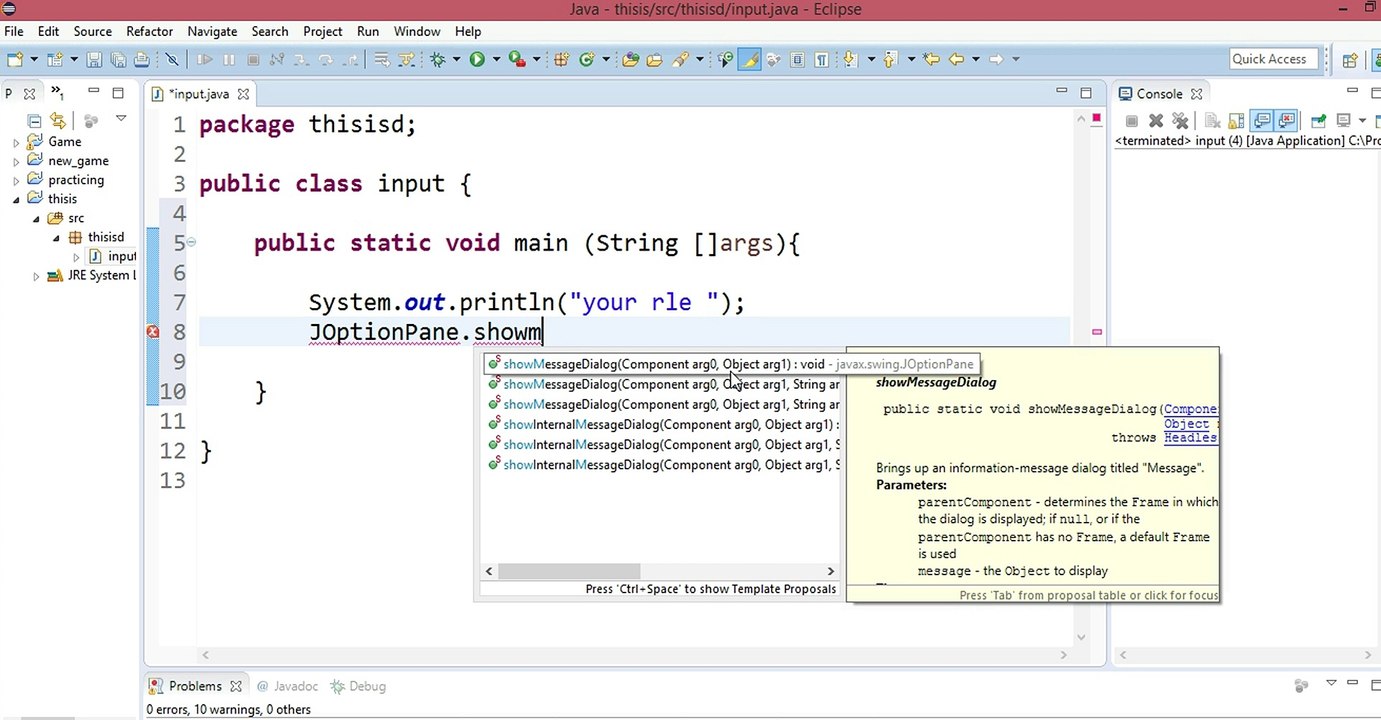Toggle Show Console on Standard Out icon

point(1263,120)
